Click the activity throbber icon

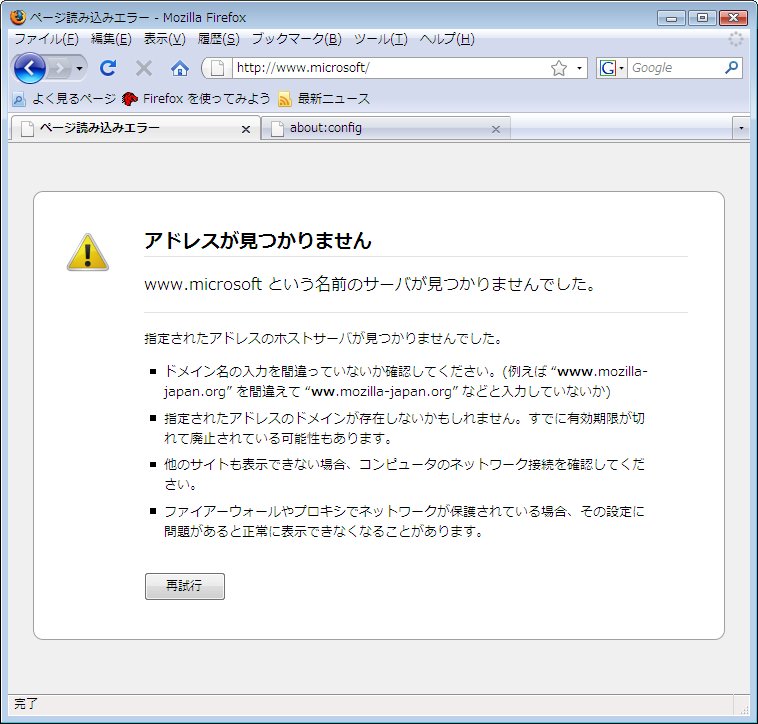pyautogui.click(x=736, y=39)
